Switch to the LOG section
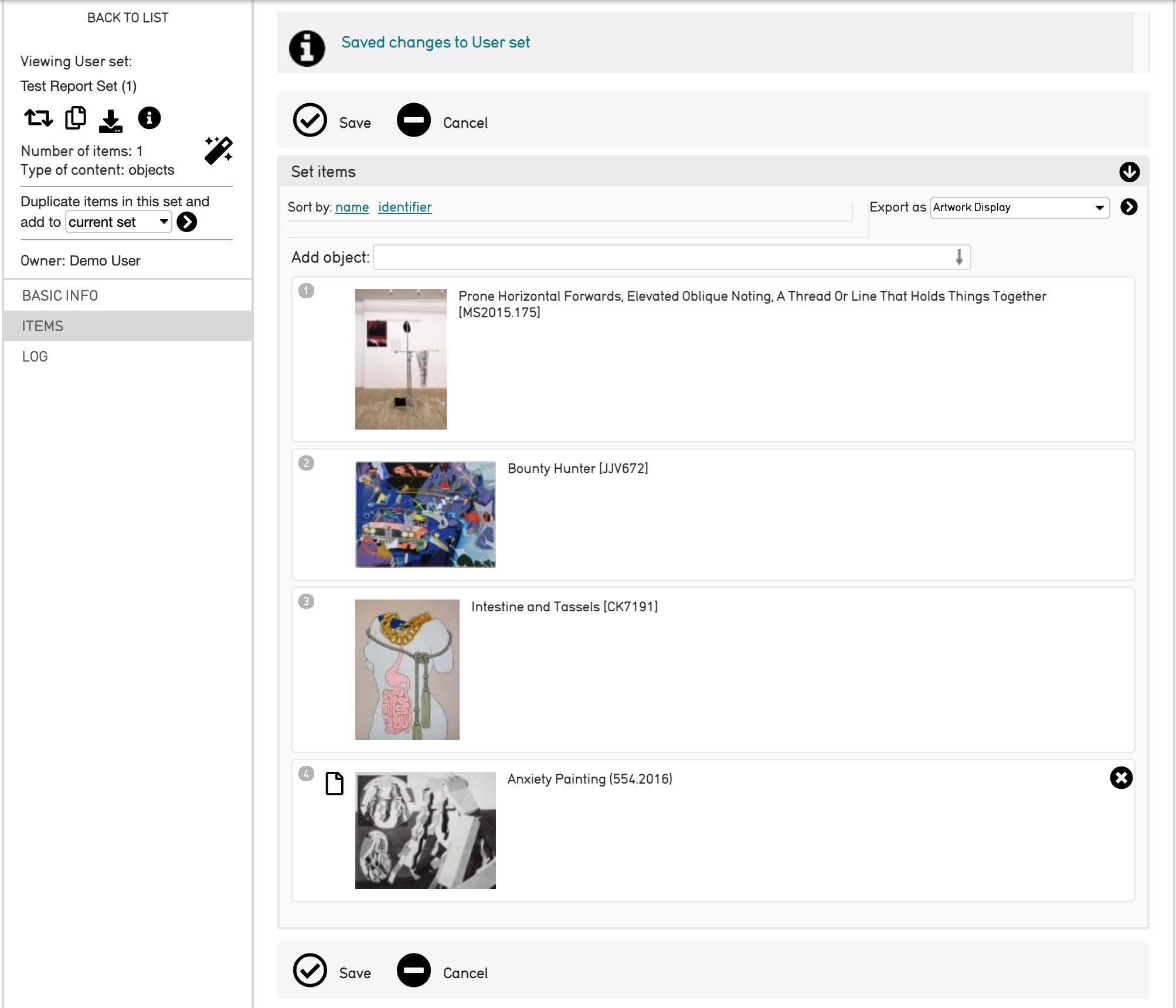Screen dimensions: 1176x1008 pyautogui.click(x=35, y=356)
